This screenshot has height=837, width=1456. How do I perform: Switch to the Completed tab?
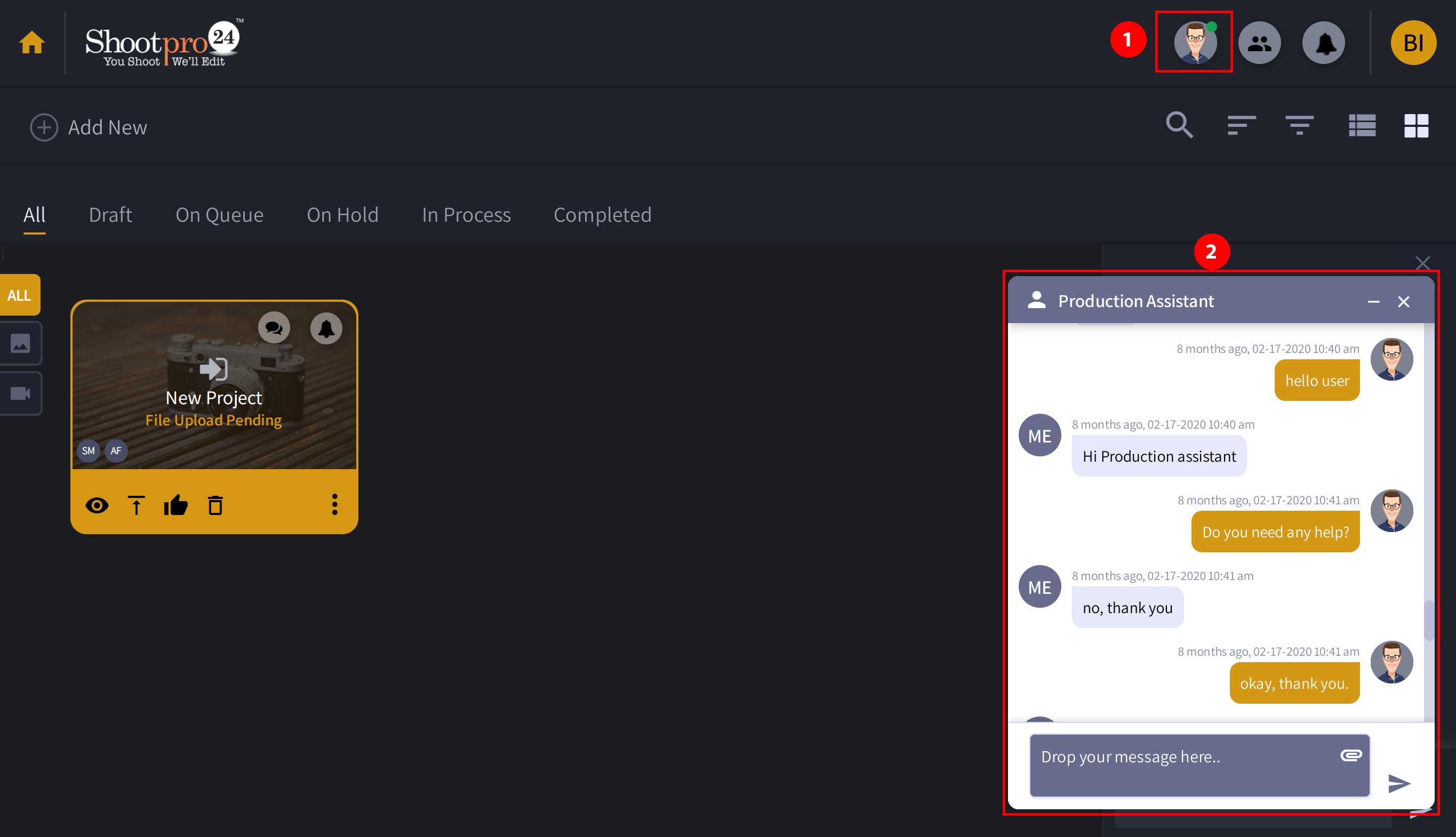click(x=602, y=214)
